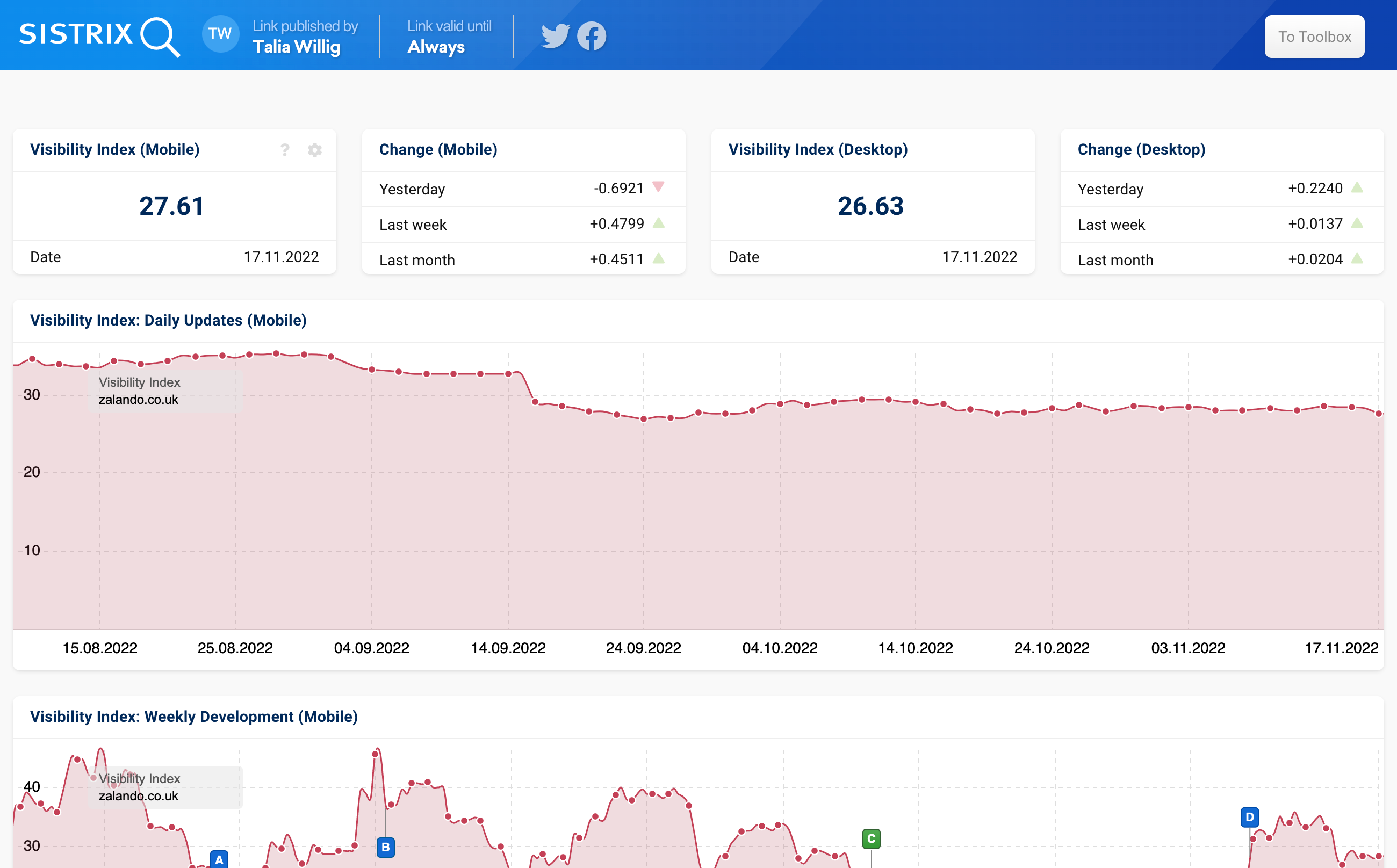Share the link on Twitter
1397x868 pixels.
(x=555, y=35)
